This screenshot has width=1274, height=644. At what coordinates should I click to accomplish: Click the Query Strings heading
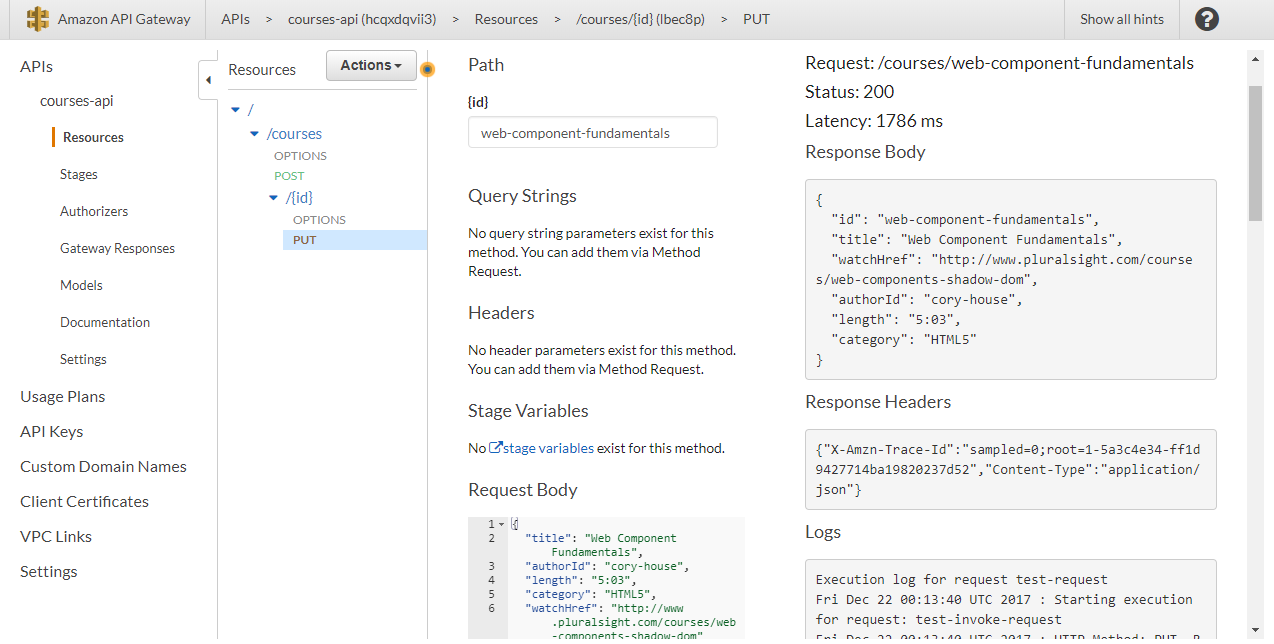[x=522, y=196]
